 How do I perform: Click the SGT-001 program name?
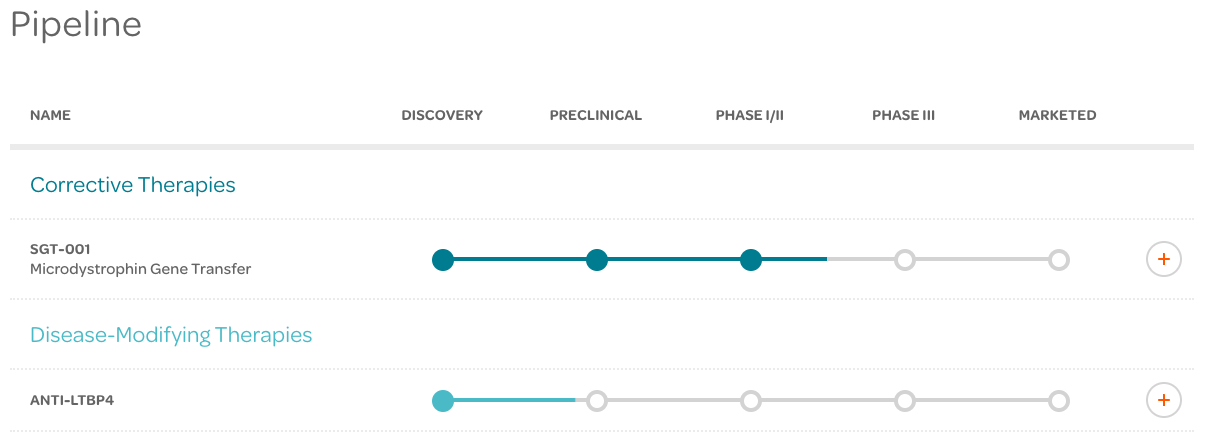pyautogui.click(x=60, y=249)
